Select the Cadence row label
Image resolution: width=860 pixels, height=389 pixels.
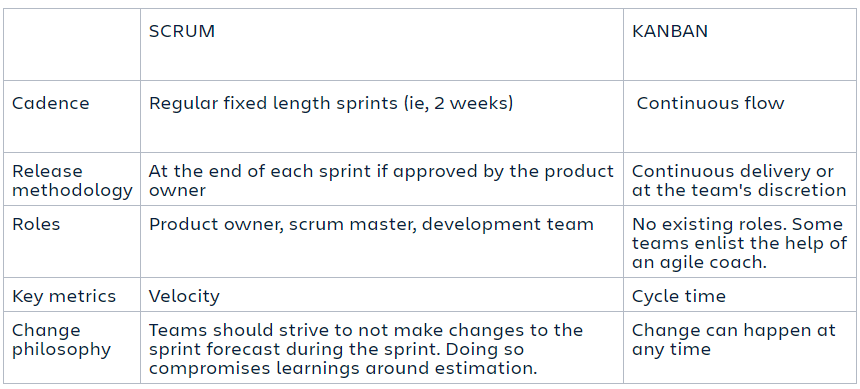pyautogui.click(x=50, y=103)
